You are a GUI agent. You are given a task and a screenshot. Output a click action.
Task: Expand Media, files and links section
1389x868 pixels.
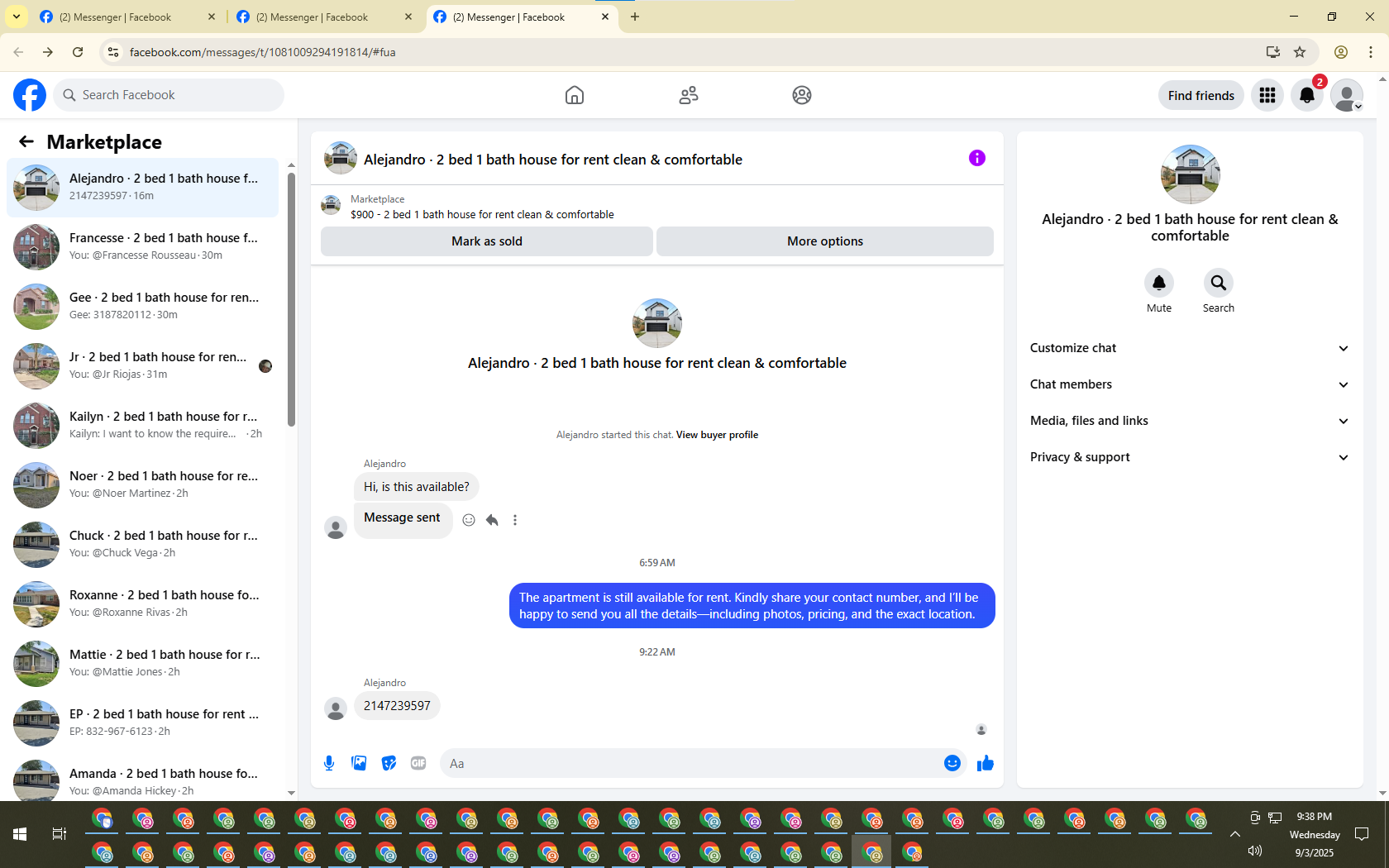point(1190,421)
